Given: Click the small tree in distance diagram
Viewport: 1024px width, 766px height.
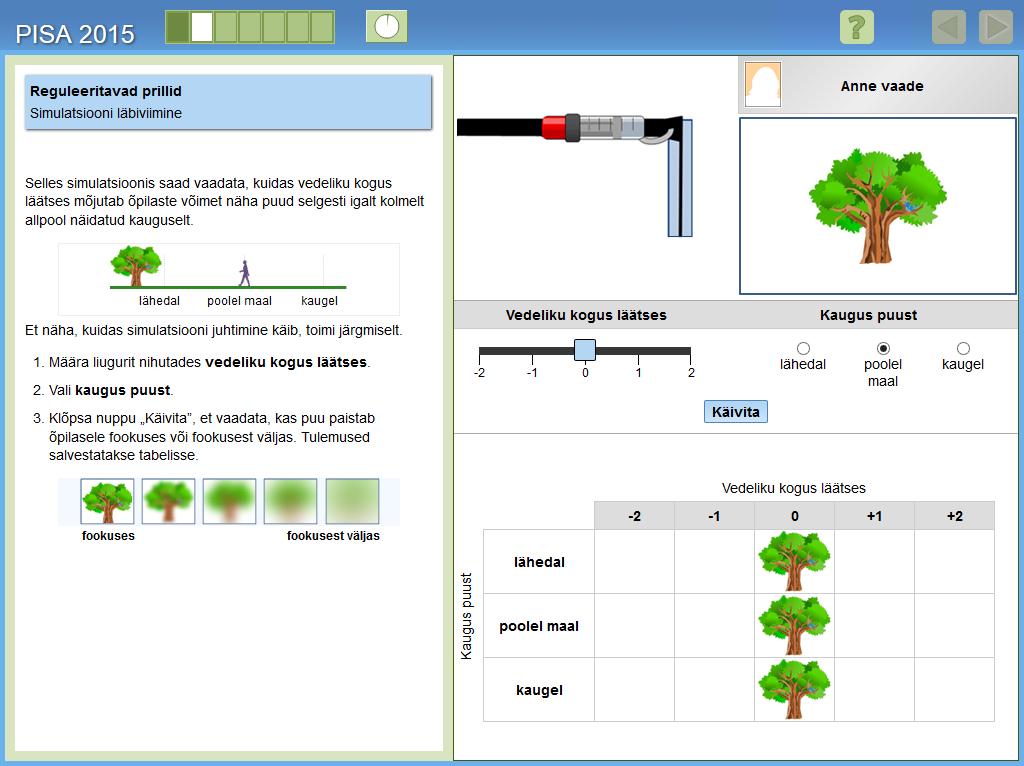Looking at the screenshot, I should [x=135, y=266].
